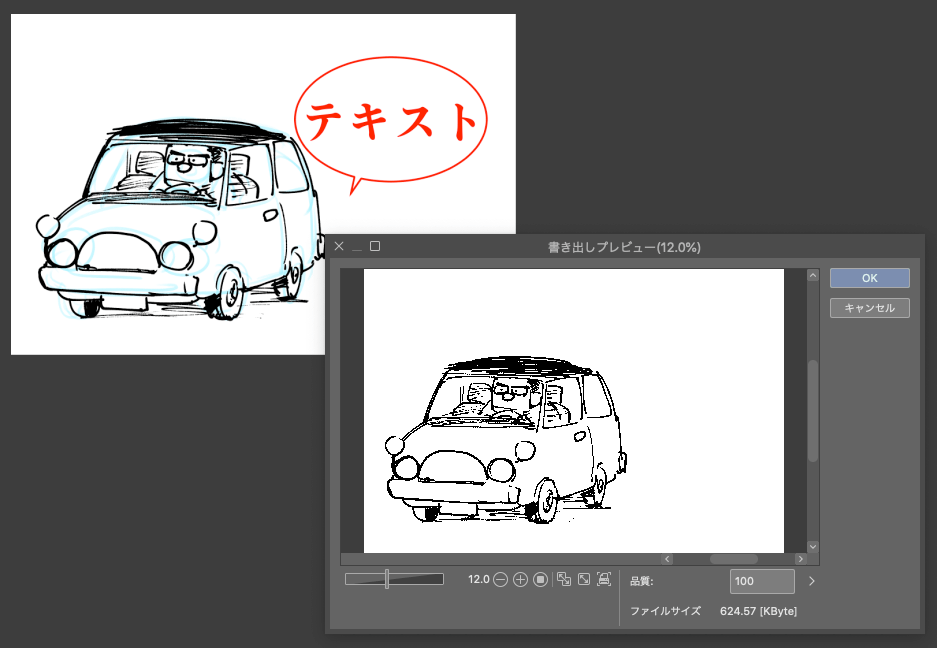Click the print-size view icon
The image size is (937, 648).
(604, 579)
